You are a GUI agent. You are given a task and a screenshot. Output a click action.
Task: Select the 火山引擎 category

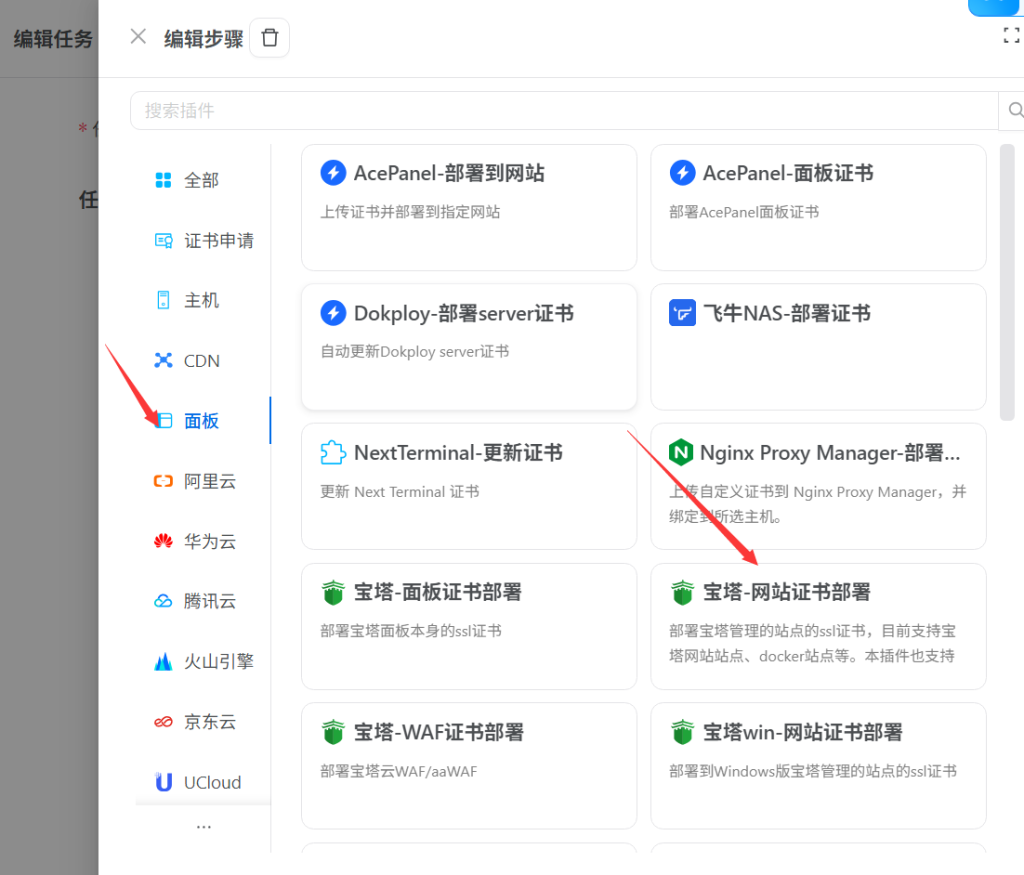203,661
